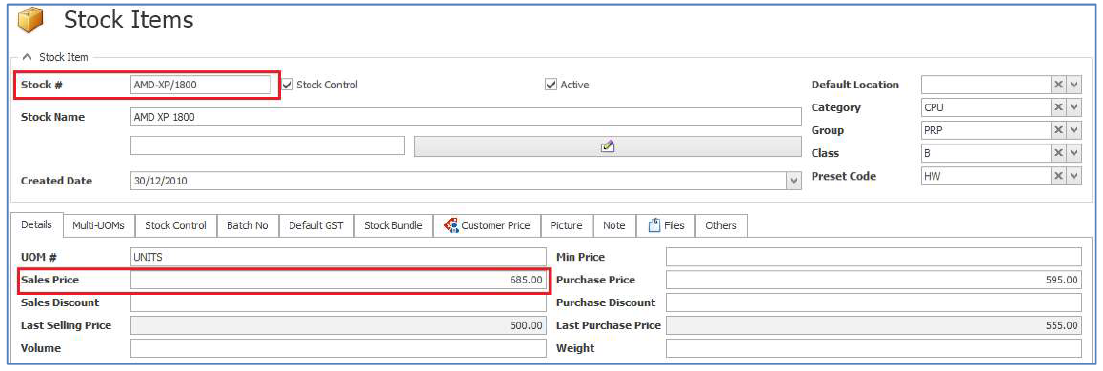The width and height of the screenshot is (1103, 371).
Task: Click the Group field showing PRP
Action: [986, 130]
